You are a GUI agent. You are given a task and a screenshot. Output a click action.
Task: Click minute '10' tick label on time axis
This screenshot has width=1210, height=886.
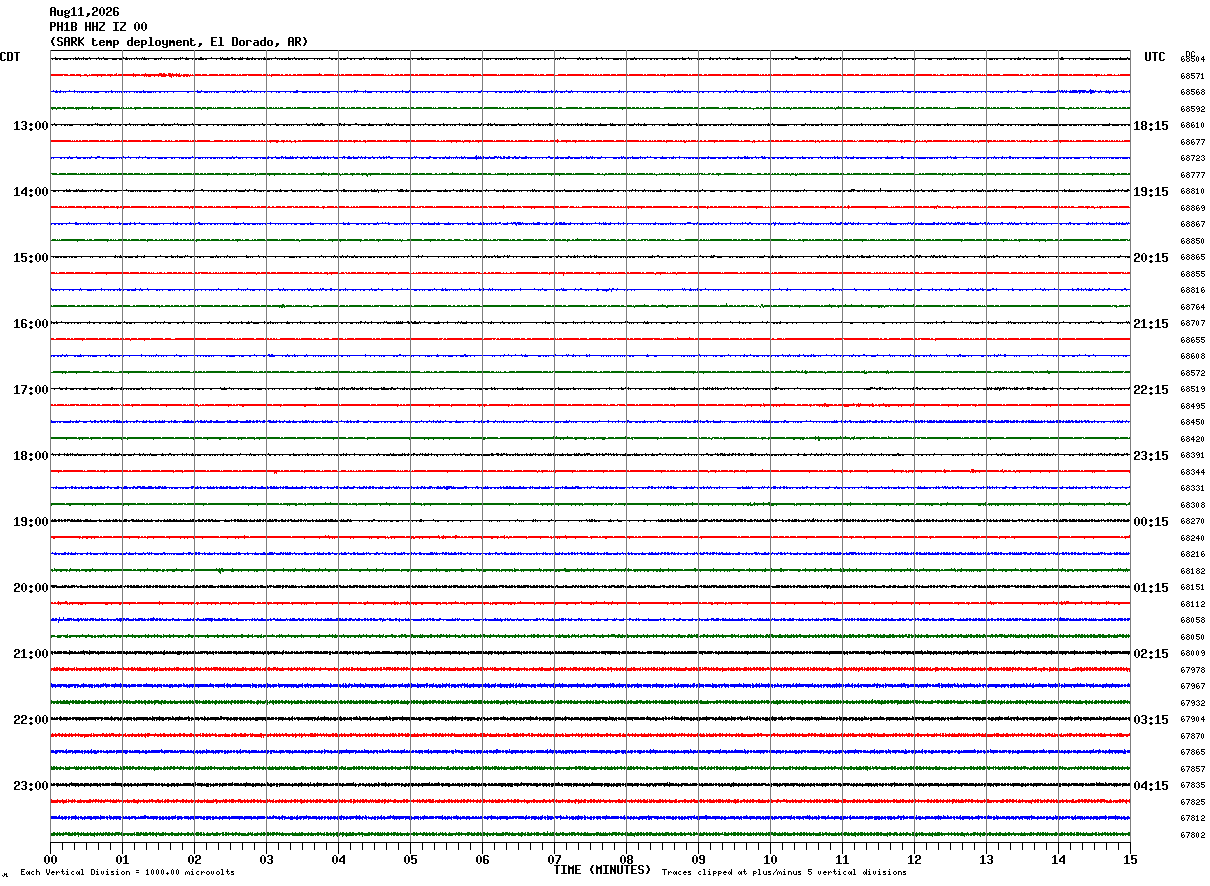(770, 859)
